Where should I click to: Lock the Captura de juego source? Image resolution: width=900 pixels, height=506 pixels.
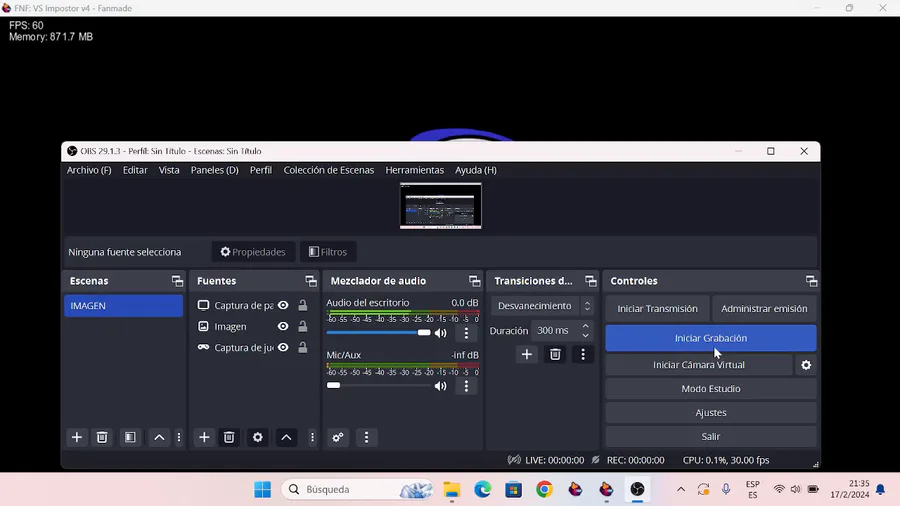coord(302,348)
